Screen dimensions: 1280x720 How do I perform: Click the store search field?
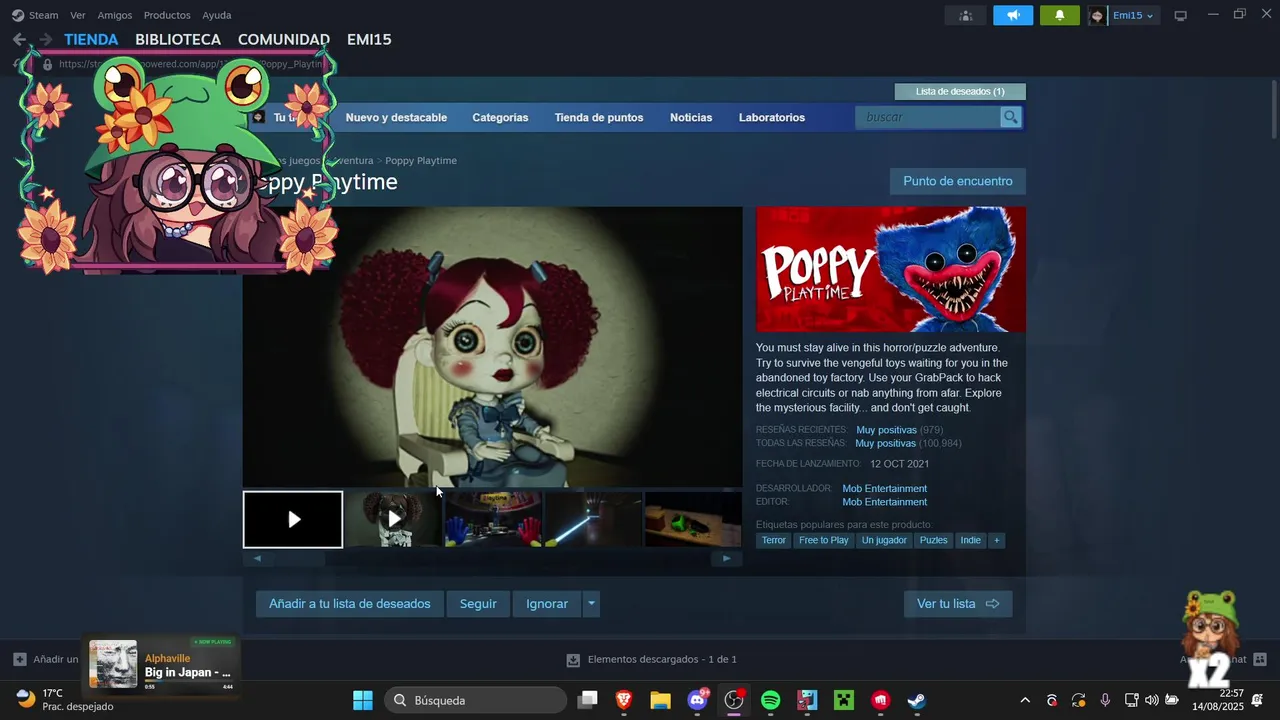click(x=928, y=117)
